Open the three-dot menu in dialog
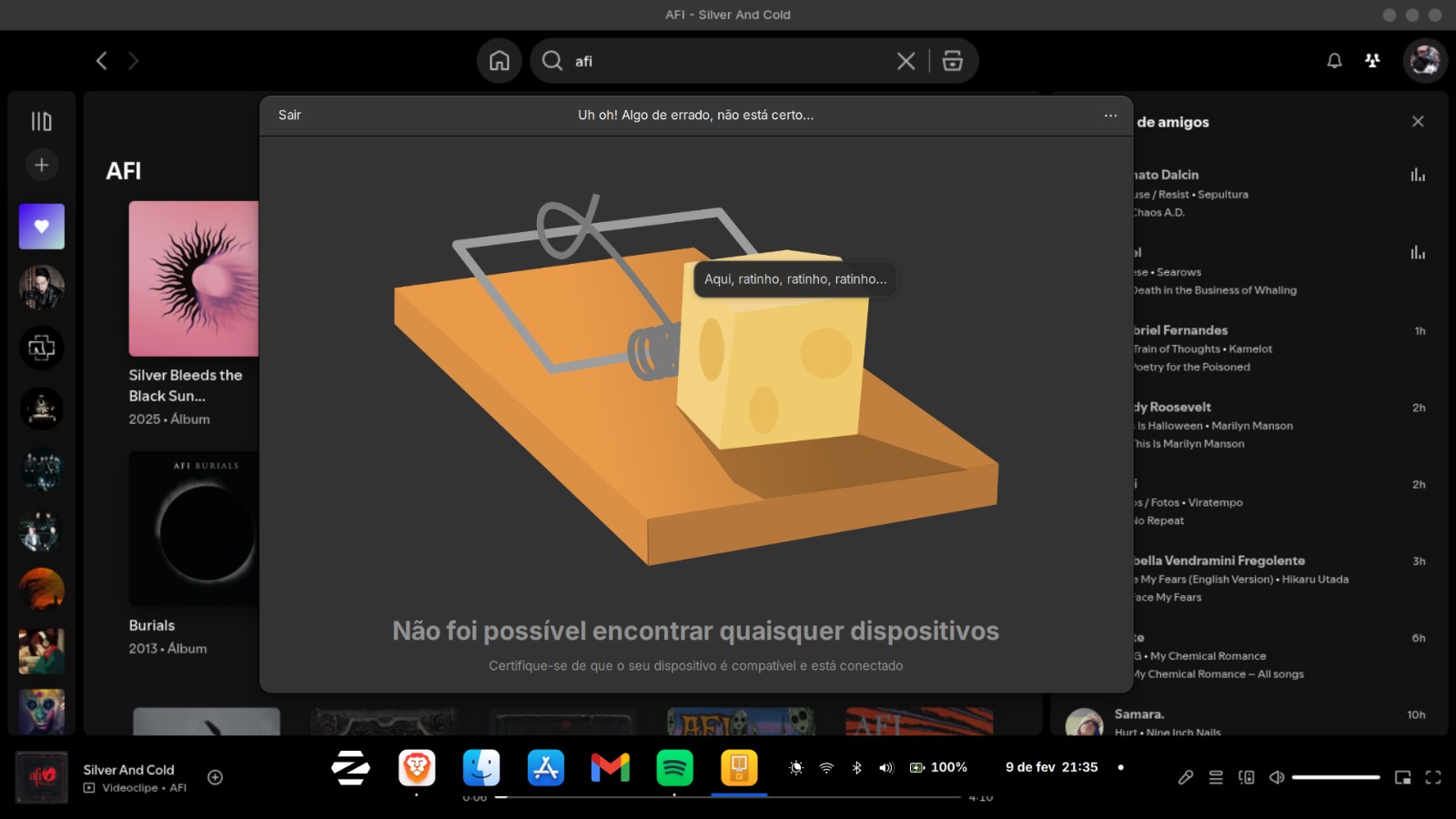Screen dimensions: 1456x819 pyautogui.click(x=1110, y=116)
